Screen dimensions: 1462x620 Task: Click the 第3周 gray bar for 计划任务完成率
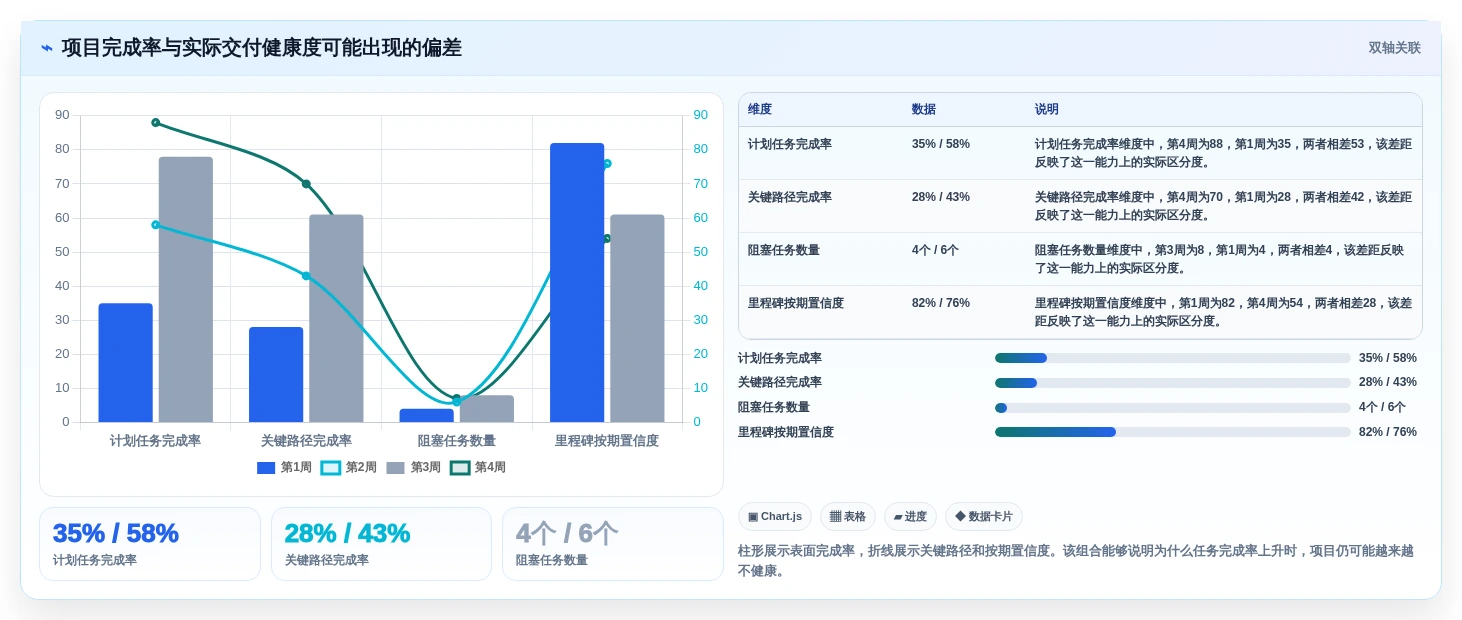coord(186,290)
